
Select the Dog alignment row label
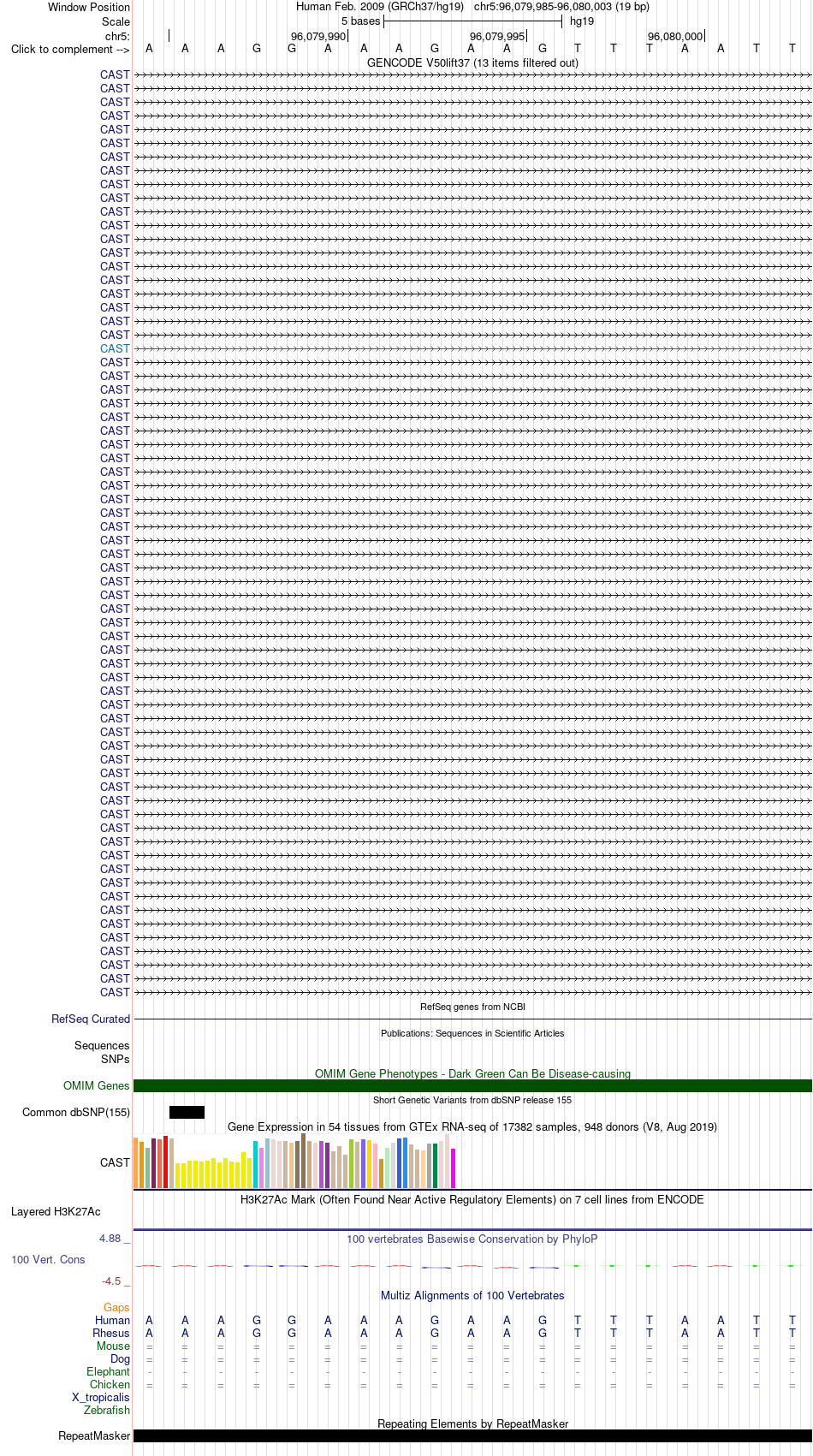click(x=120, y=1359)
